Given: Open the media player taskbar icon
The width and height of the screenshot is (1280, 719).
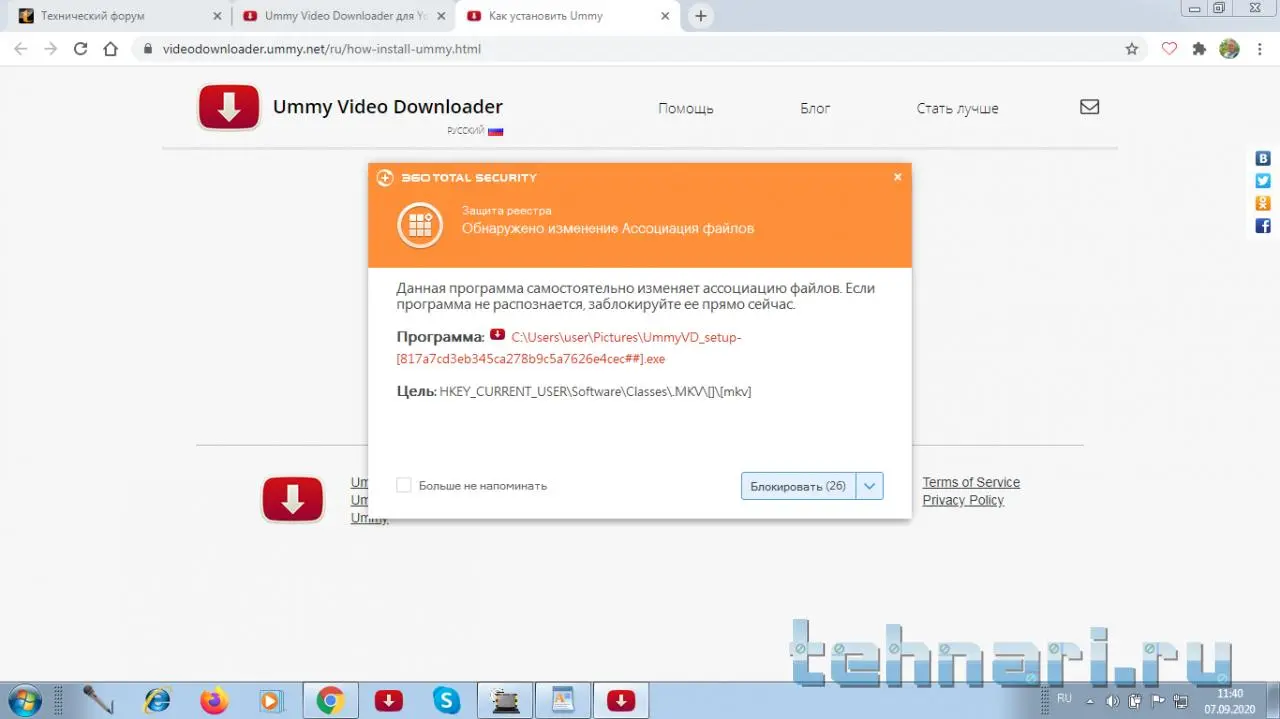Looking at the screenshot, I should (x=270, y=700).
